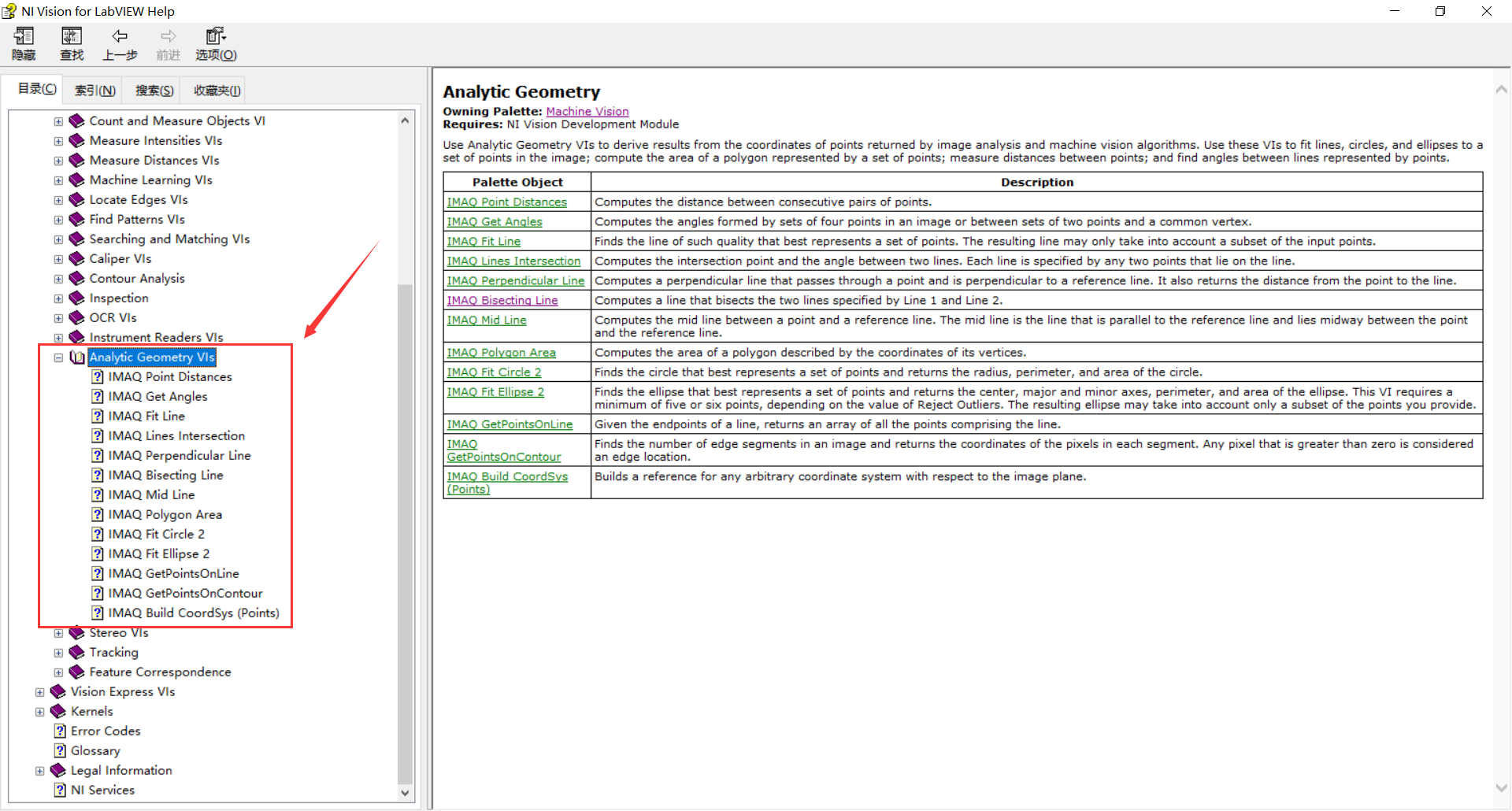Collapse the Analytic Geometry VIs node

click(58, 357)
